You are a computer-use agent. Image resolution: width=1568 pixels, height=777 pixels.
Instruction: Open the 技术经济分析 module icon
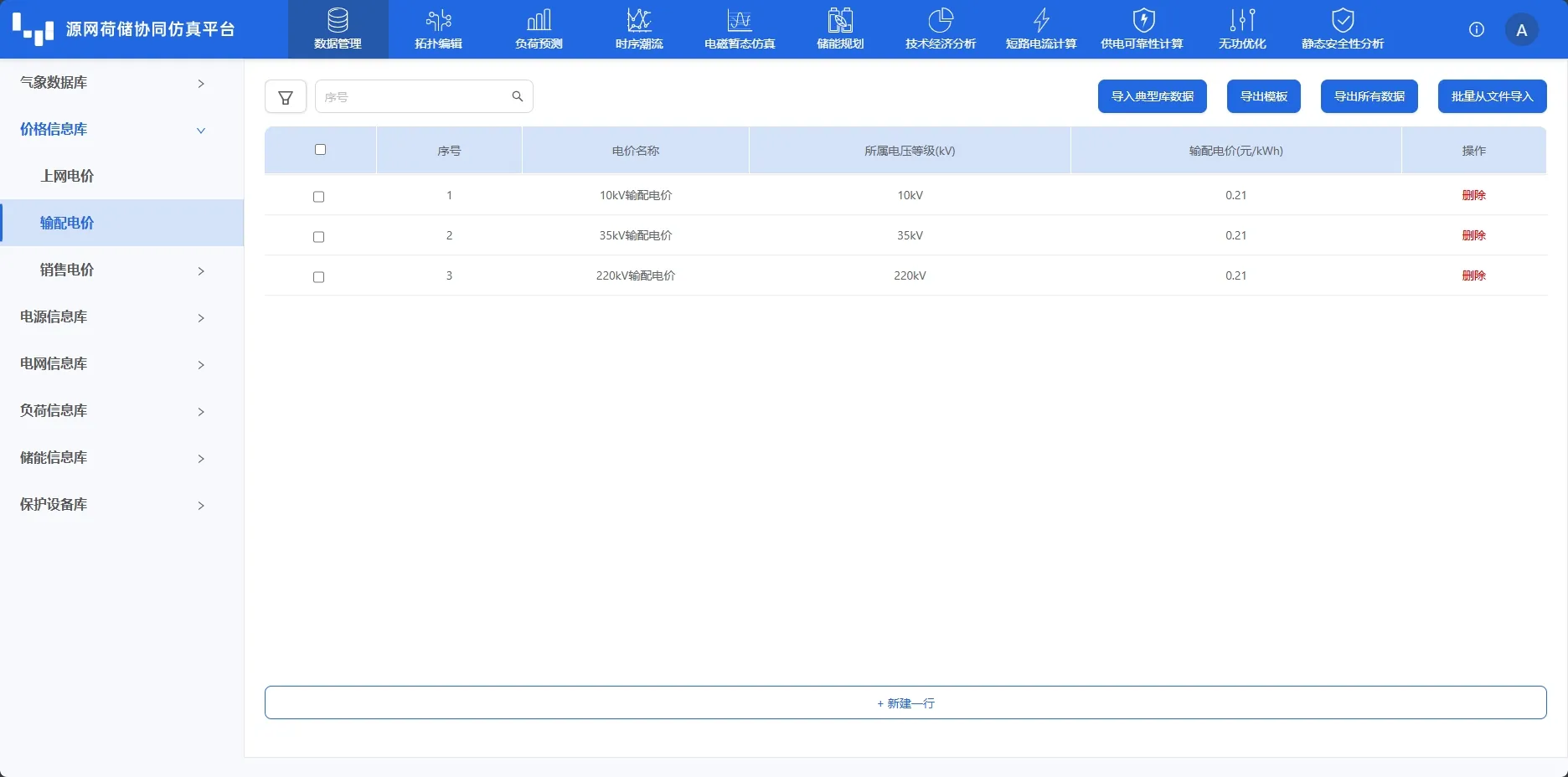941,20
